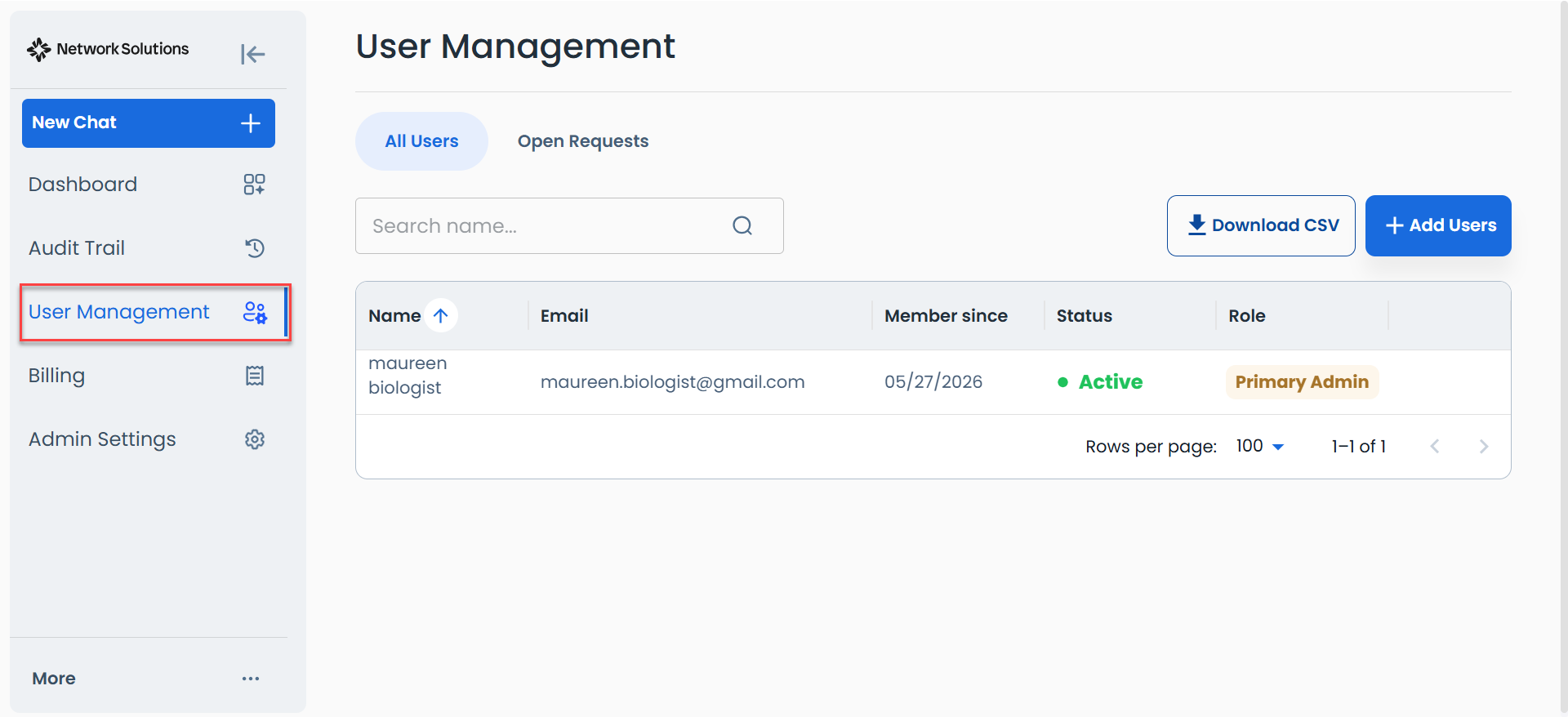
Task: Click the More ellipsis icon
Action: click(251, 679)
